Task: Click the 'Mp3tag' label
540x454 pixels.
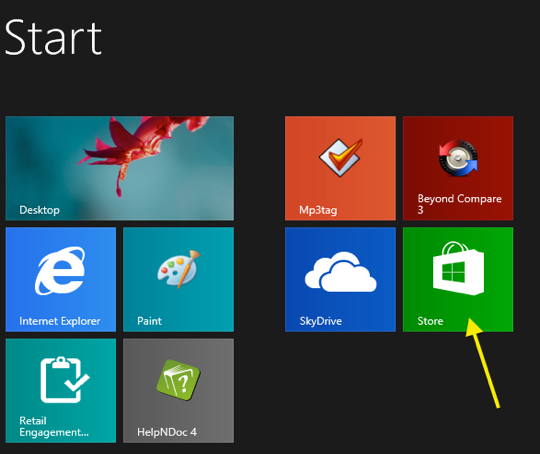Action: click(x=318, y=210)
